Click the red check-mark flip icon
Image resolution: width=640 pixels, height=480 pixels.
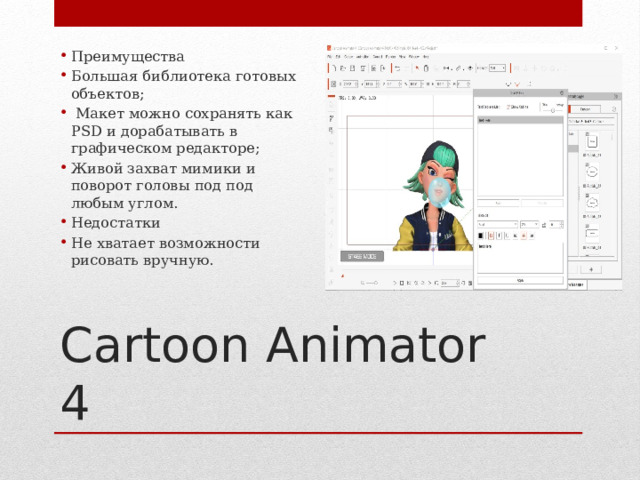click(x=518, y=84)
